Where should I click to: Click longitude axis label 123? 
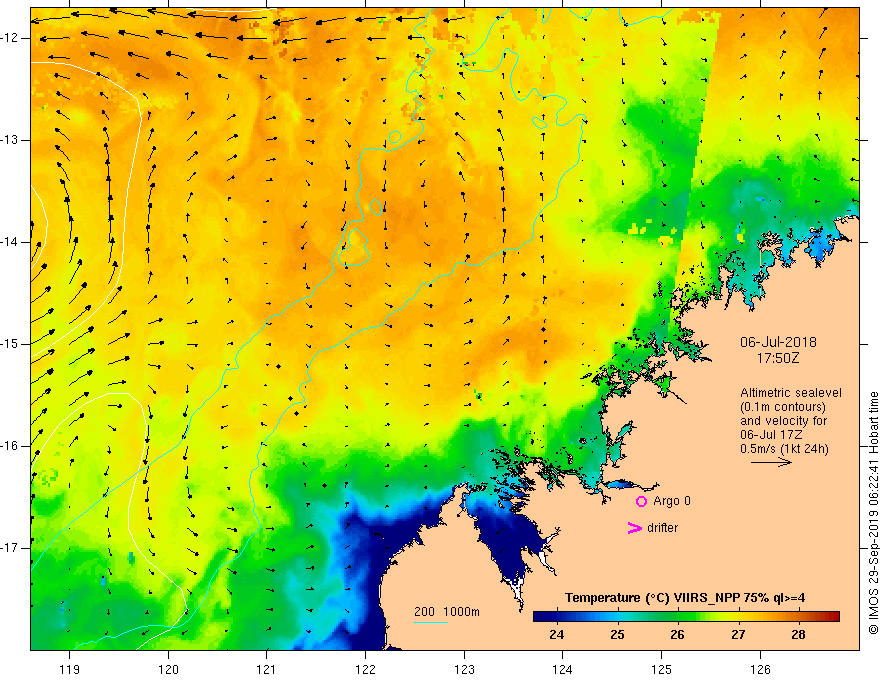pyautogui.click(x=464, y=669)
